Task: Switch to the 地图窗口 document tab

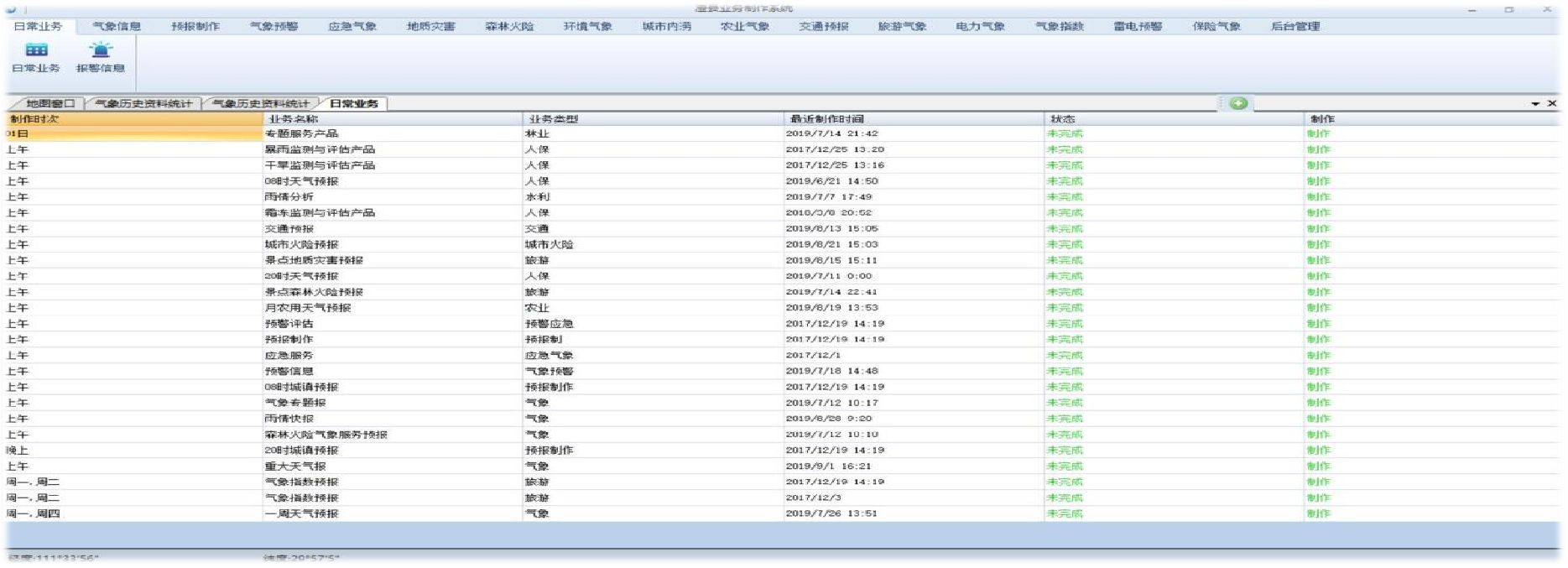Action: point(49,104)
